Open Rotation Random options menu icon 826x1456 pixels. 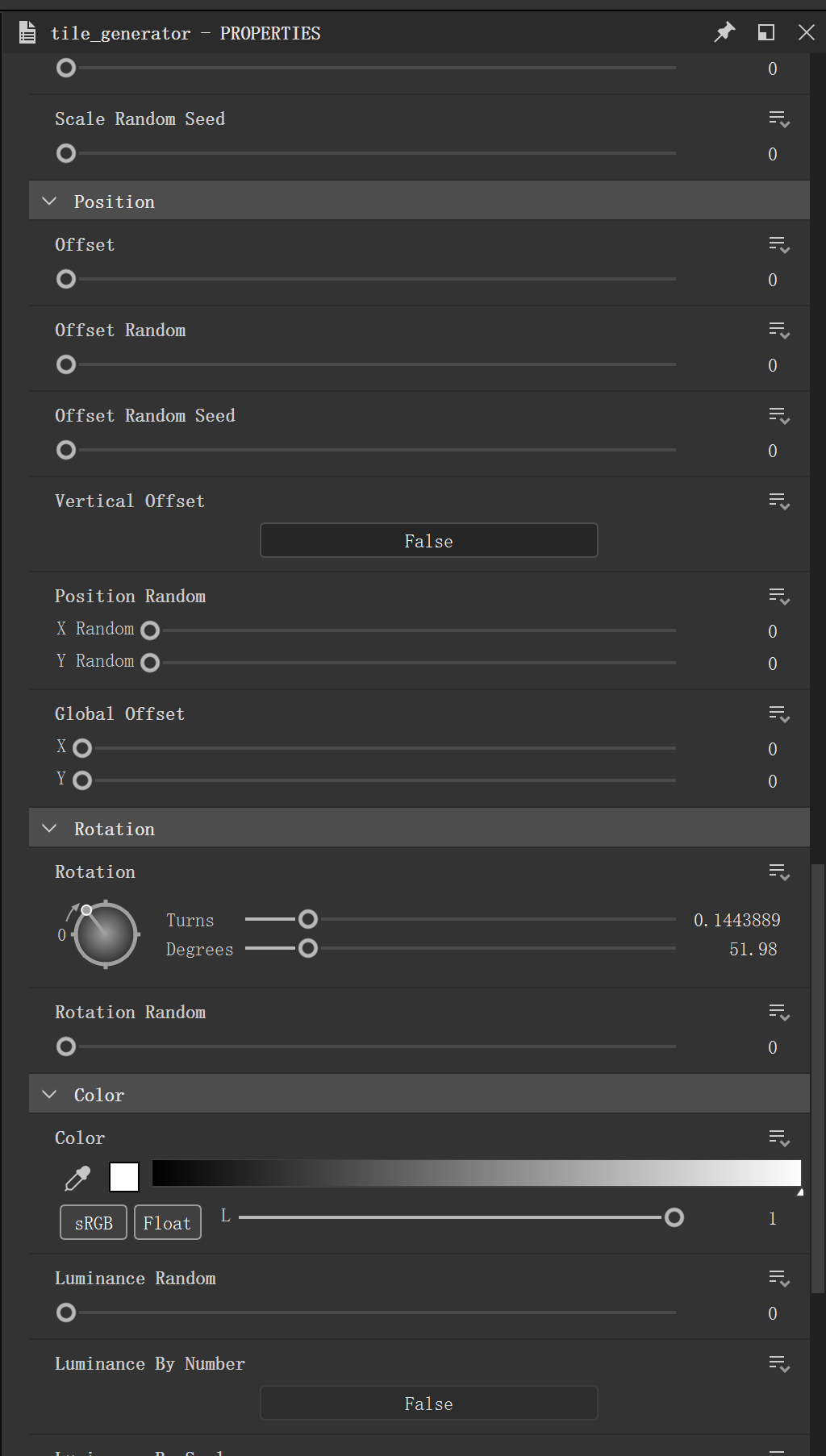pyautogui.click(x=778, y=1012)
